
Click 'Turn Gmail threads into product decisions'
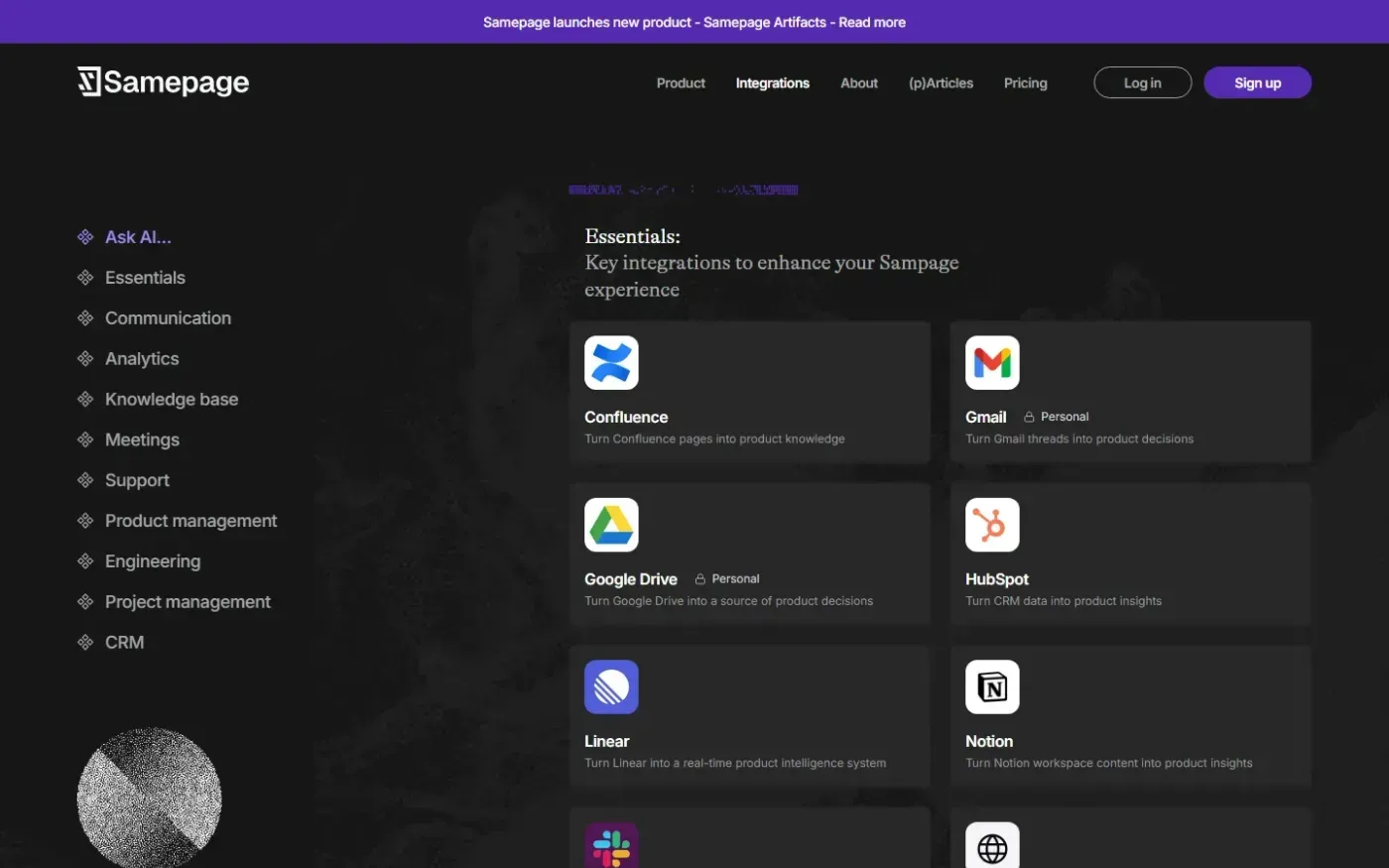tap(1079, 438)
